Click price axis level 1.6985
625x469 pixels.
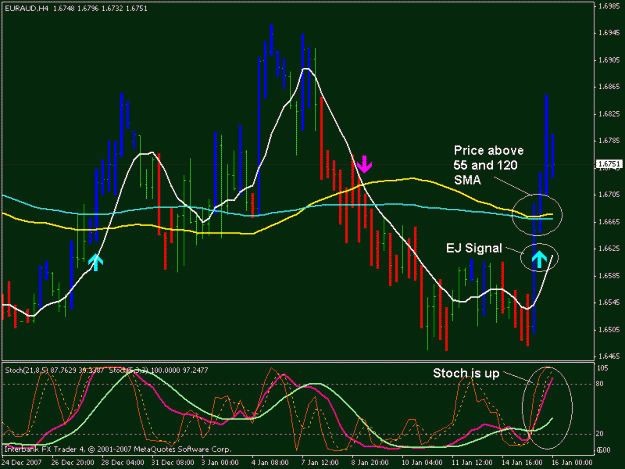click(609, 6)
